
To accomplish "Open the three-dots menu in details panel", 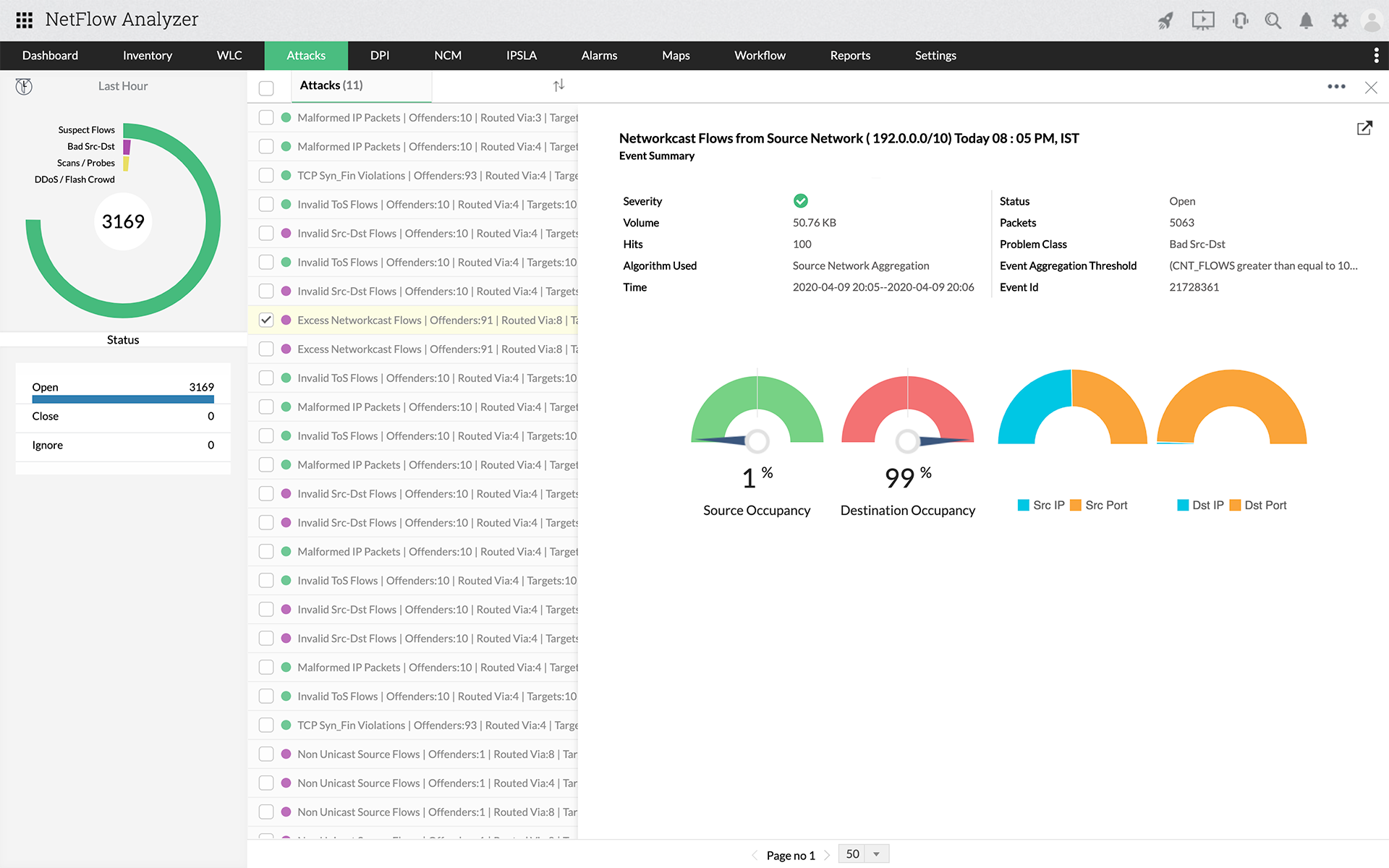I will click(1336, 87).
